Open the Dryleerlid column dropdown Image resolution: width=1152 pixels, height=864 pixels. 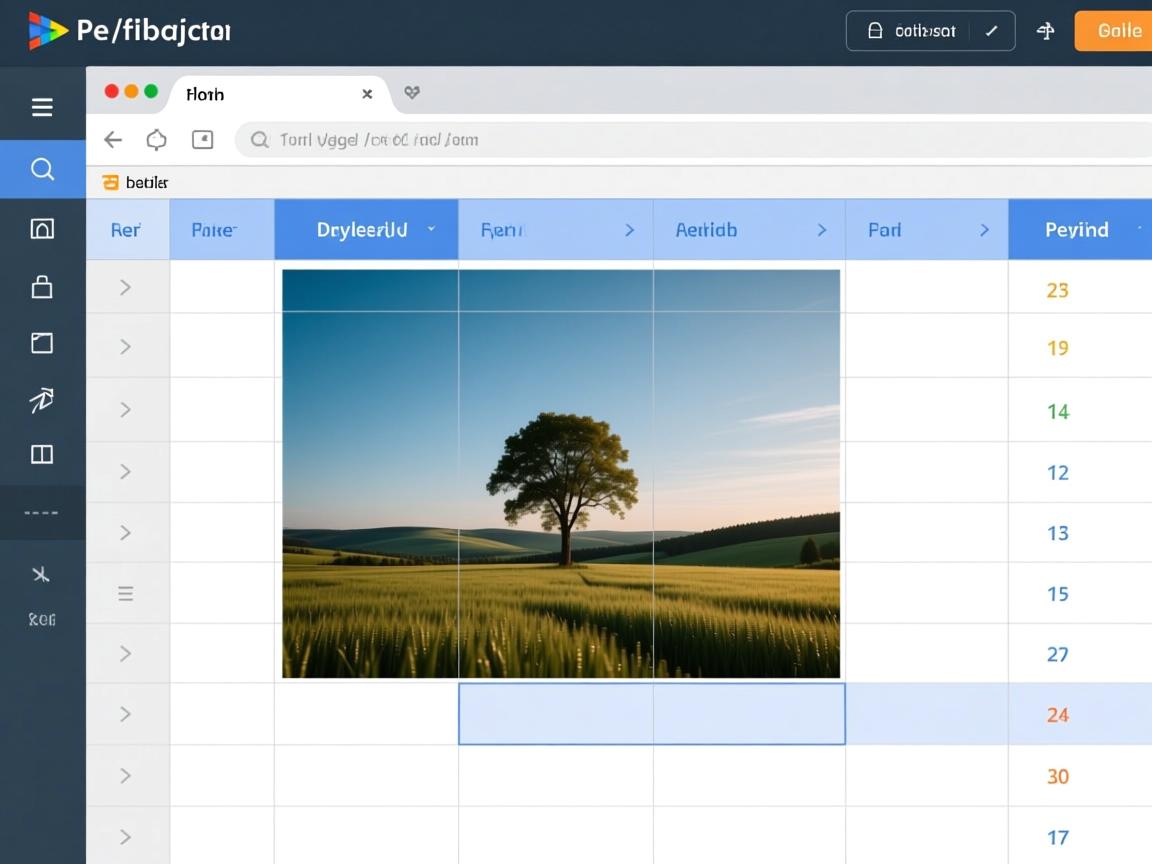click(x=431, y=229)
